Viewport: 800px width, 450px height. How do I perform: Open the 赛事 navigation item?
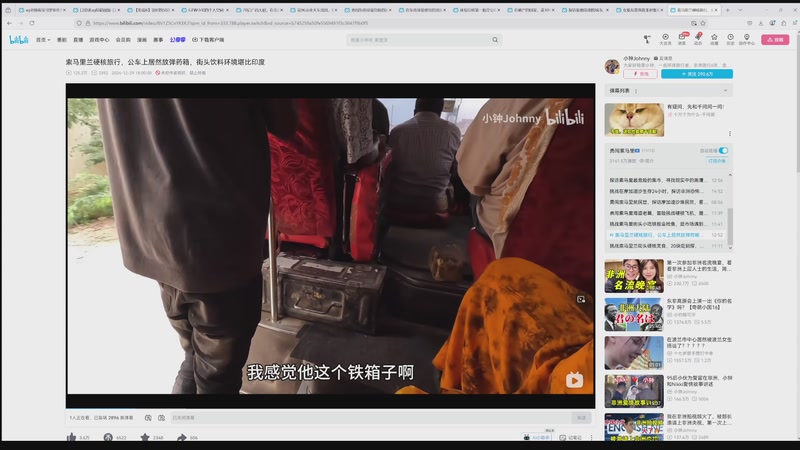pyautogui.click(x=158, y=40)
